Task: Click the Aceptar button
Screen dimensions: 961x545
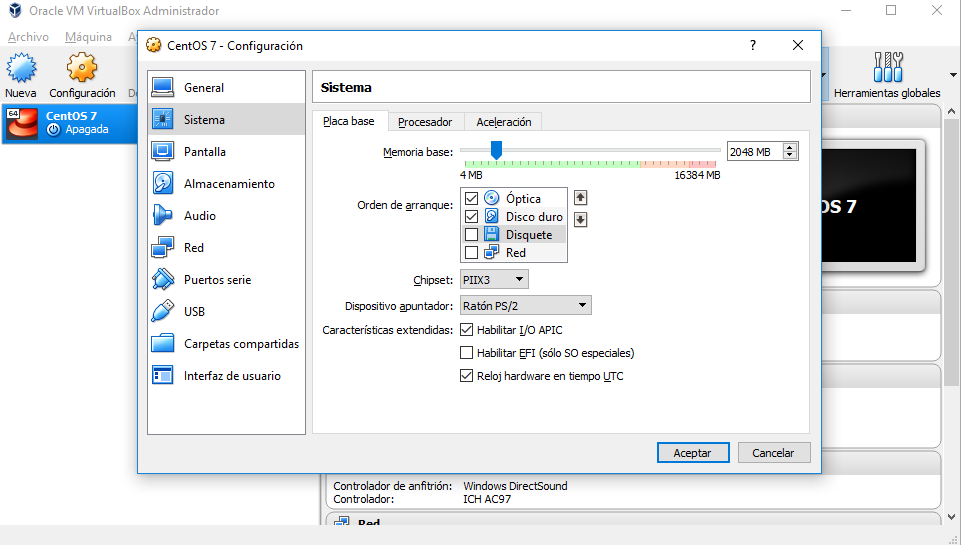Action: pyautogui.click(x=693, y=453)
